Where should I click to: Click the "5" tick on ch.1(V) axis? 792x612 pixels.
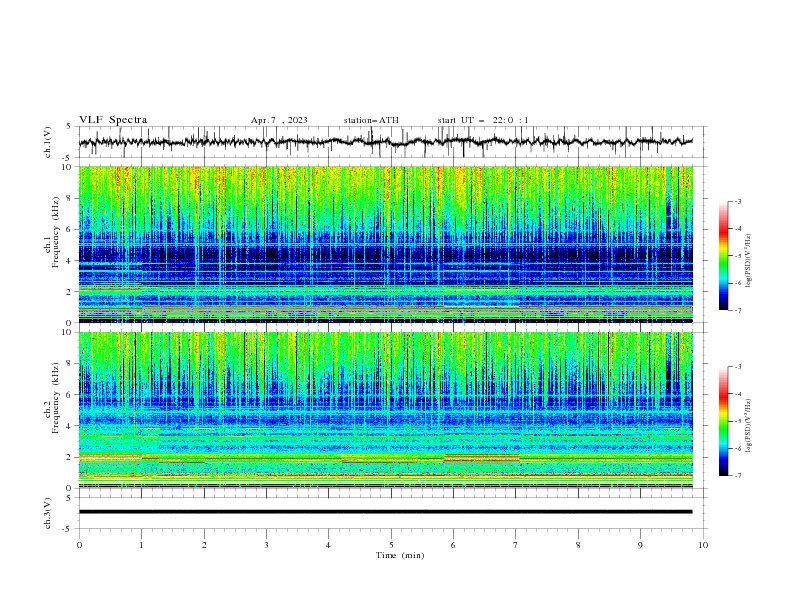(x=69, y=126)
